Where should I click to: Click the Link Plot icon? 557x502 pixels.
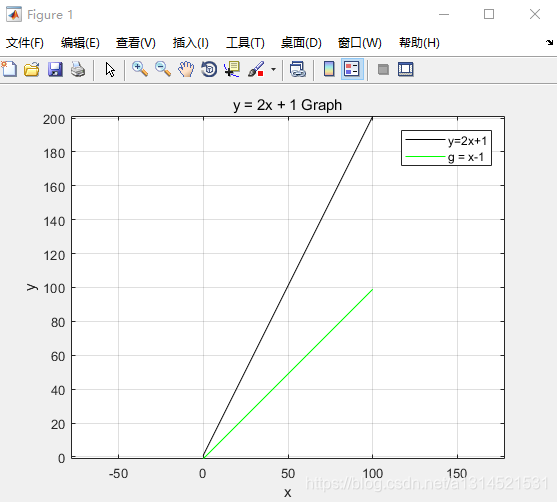coord(297,69)
